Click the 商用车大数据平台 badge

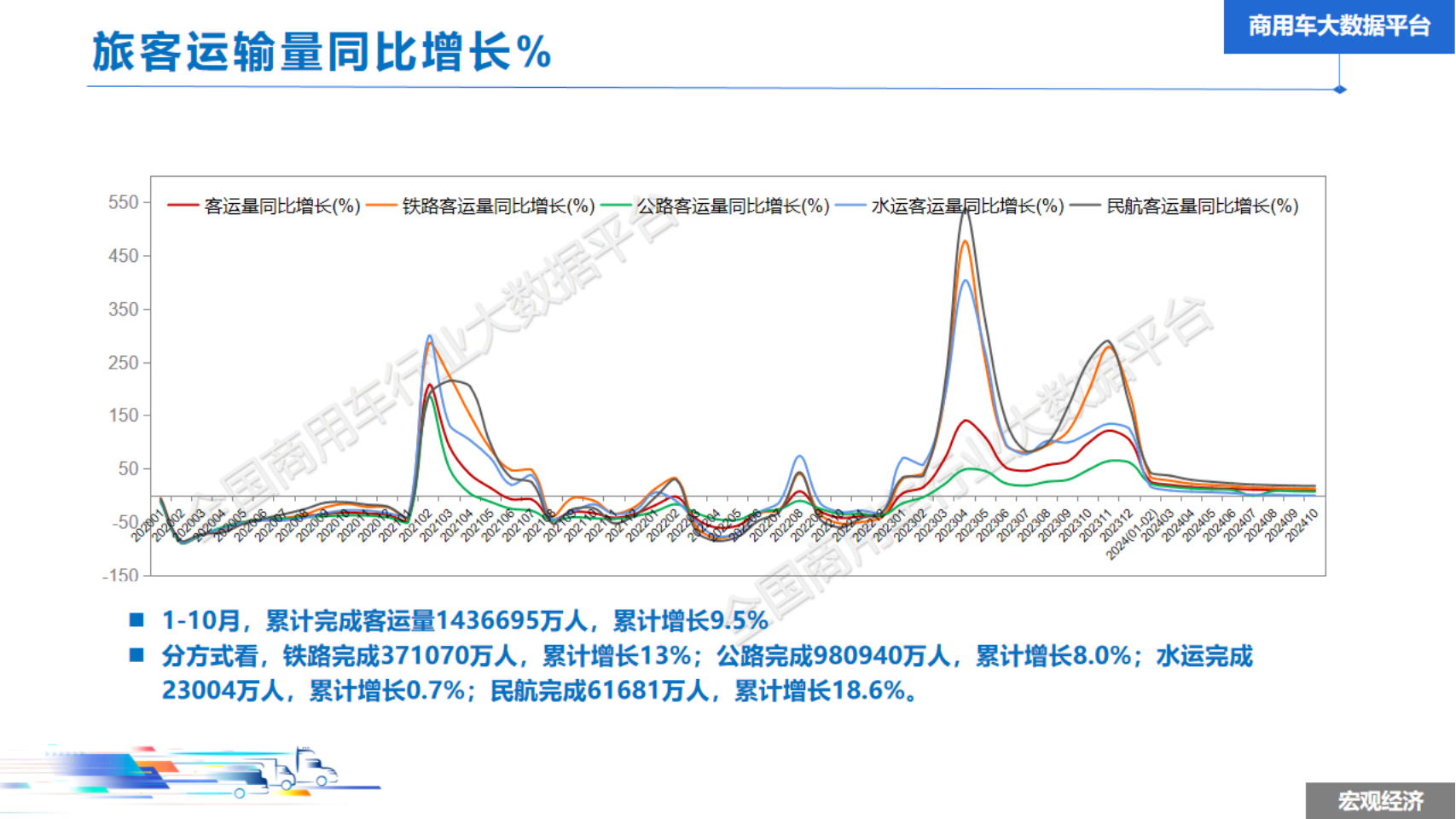pyautogui.click(x=1338, y=26)
